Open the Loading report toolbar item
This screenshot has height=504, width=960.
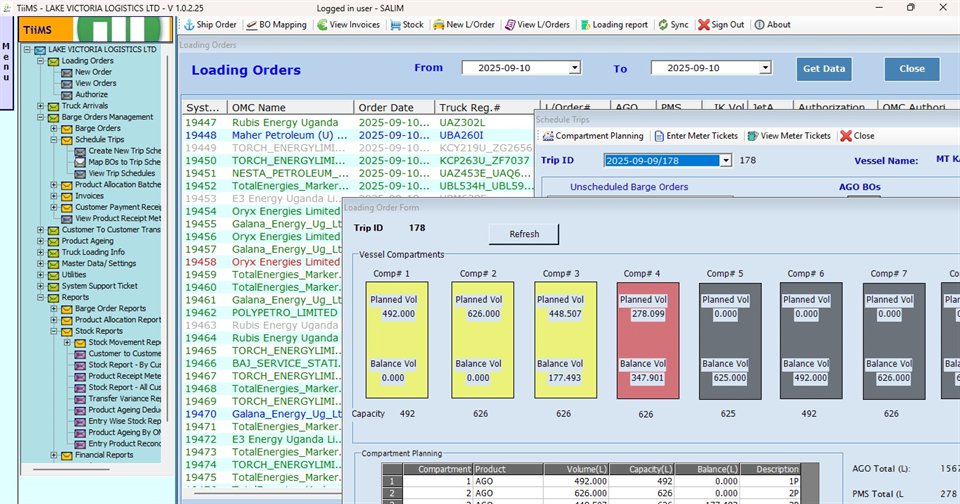click(614, 24)
